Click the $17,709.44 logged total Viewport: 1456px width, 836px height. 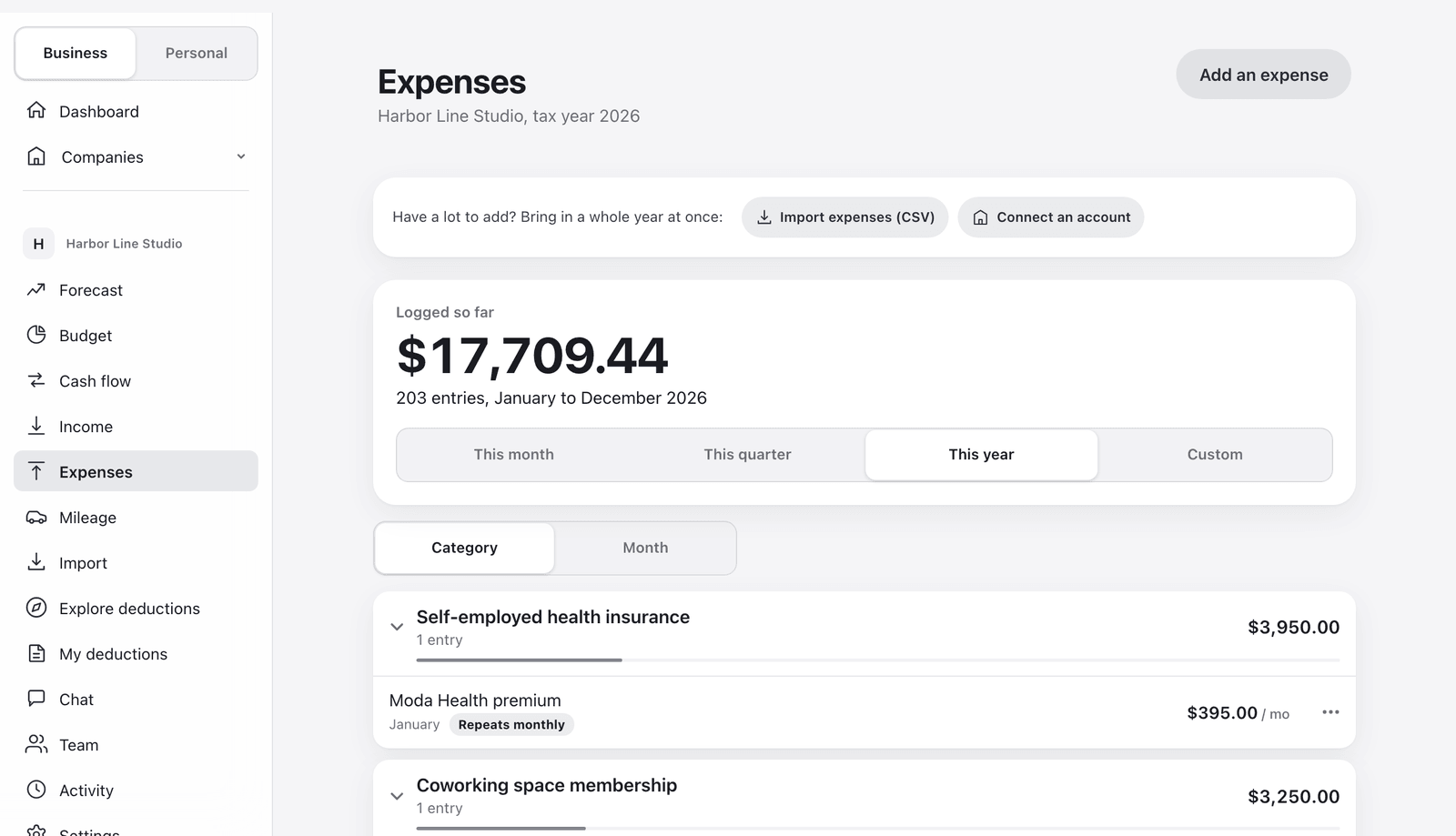click(x=532, y=355)
